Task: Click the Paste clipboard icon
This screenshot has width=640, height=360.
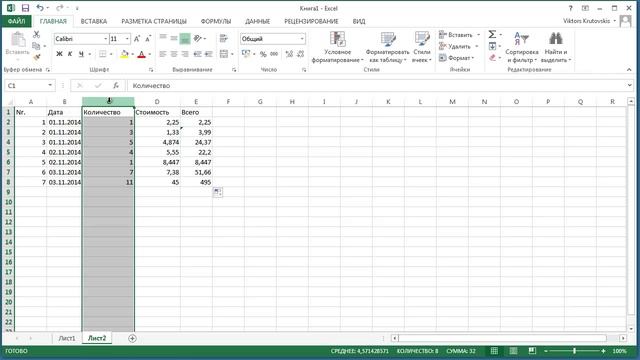Action: pyautogui.click(x=18, y=40)
